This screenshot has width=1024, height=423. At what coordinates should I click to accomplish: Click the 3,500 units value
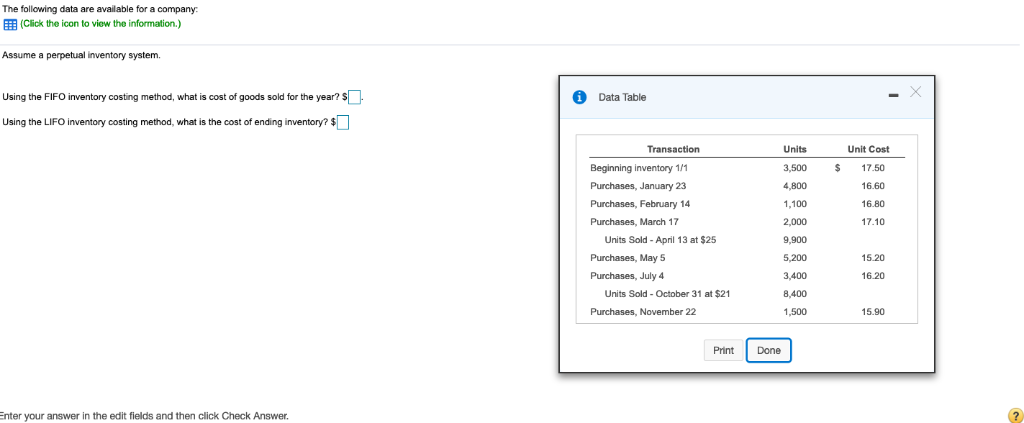pos(795,168)
